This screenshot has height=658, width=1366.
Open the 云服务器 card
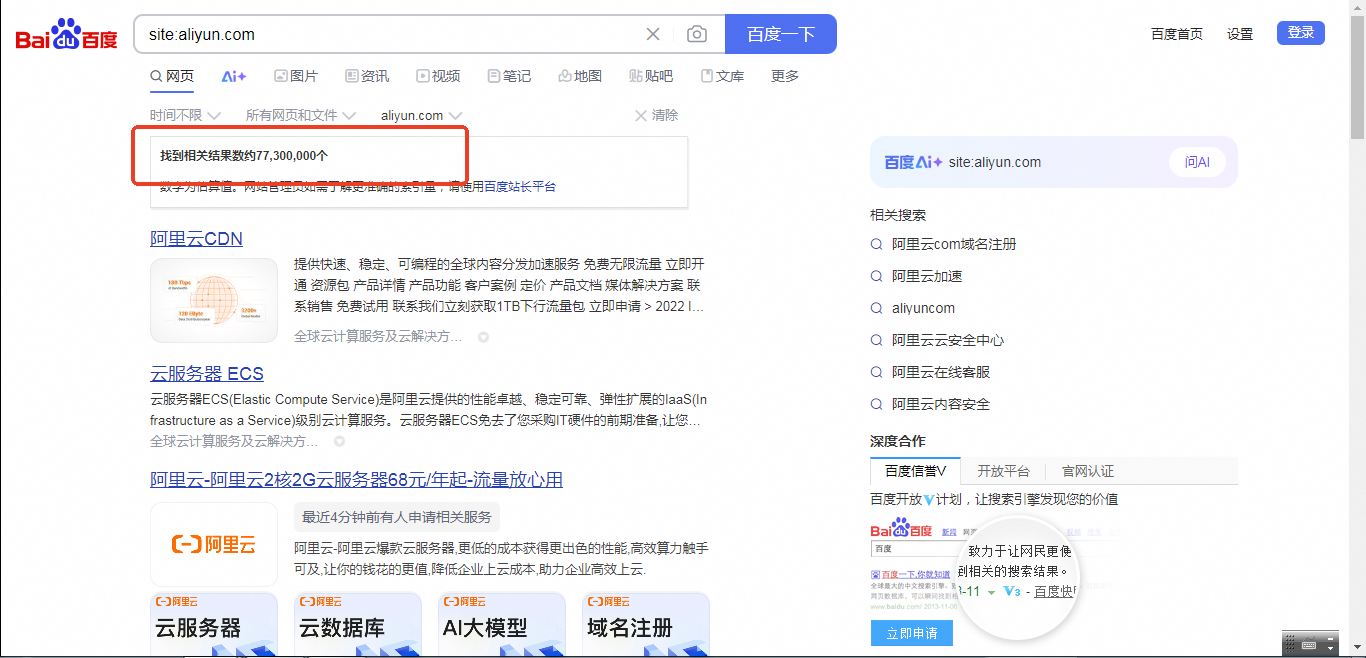pos(214,624)
